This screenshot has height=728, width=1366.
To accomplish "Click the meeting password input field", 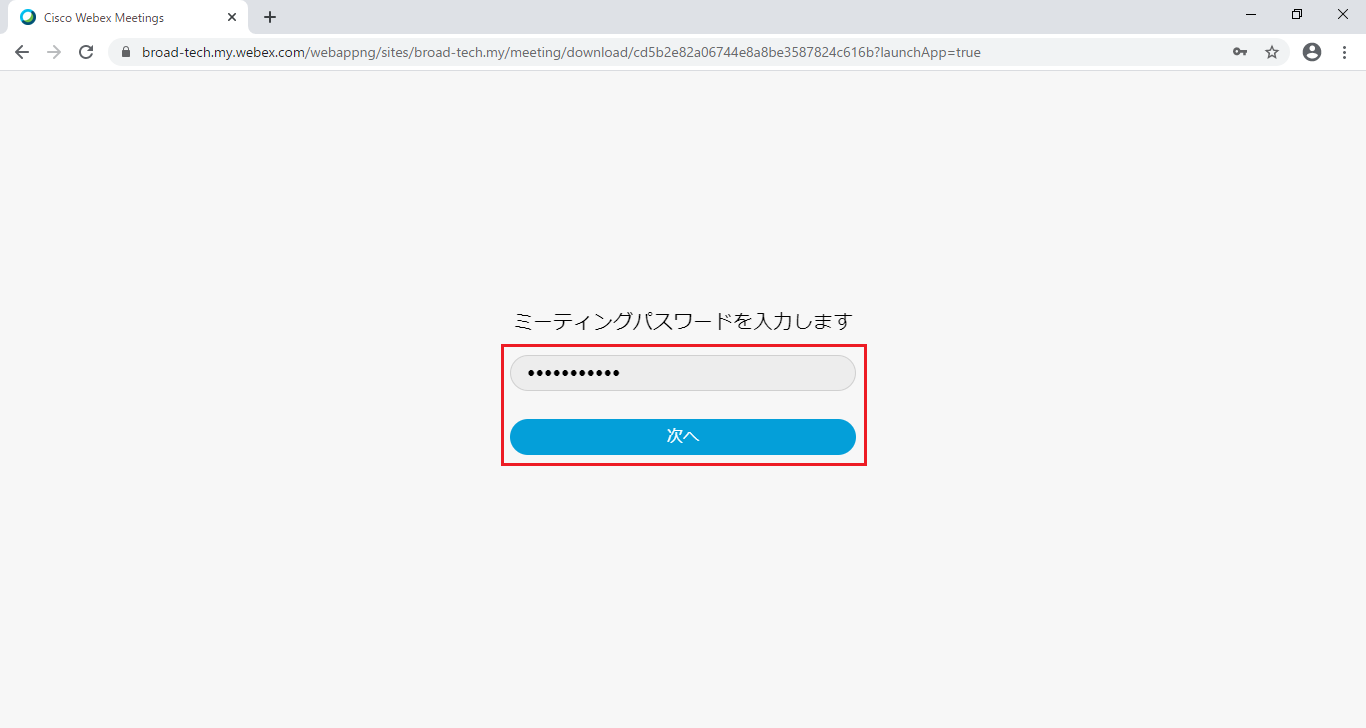I will coord(683,373).
